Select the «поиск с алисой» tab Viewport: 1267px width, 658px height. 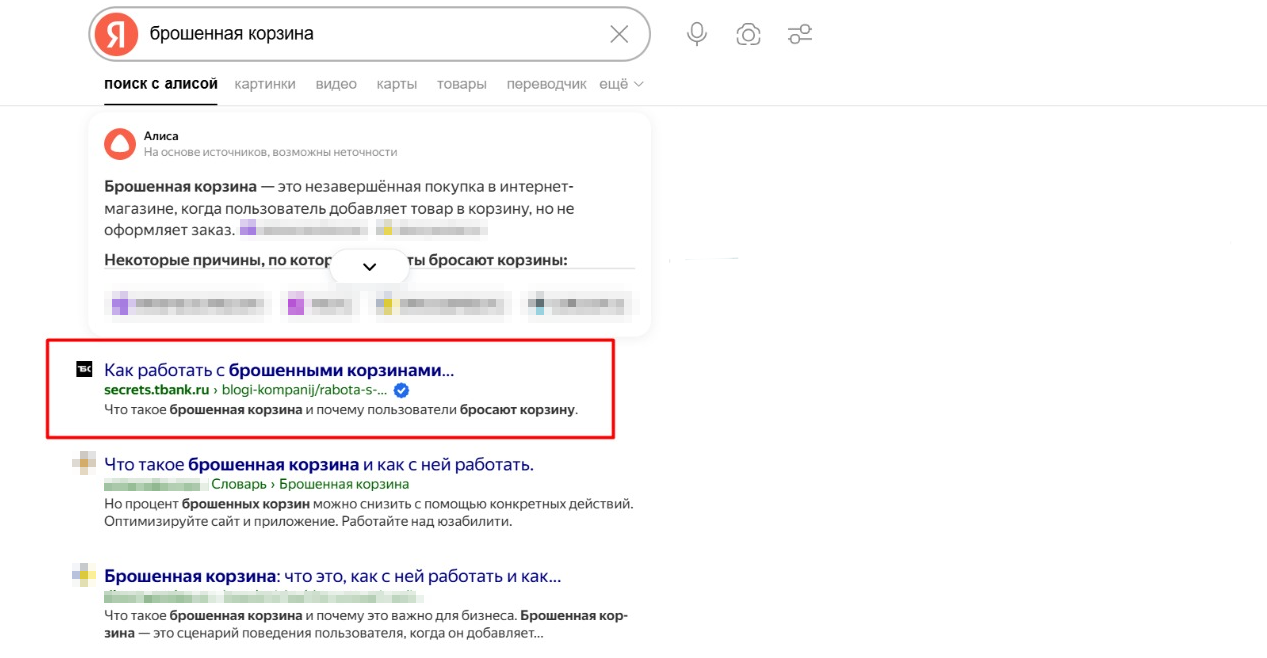[161, 84]
